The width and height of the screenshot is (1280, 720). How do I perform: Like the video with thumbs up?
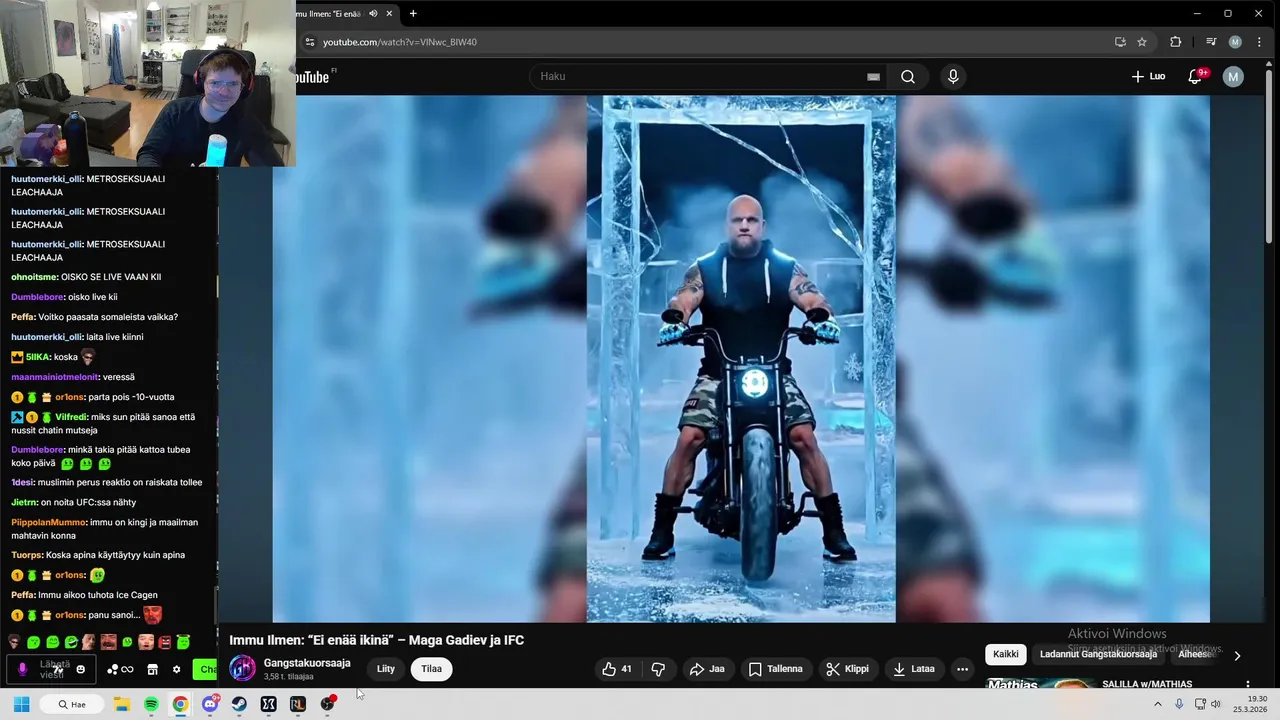(617, 669)
